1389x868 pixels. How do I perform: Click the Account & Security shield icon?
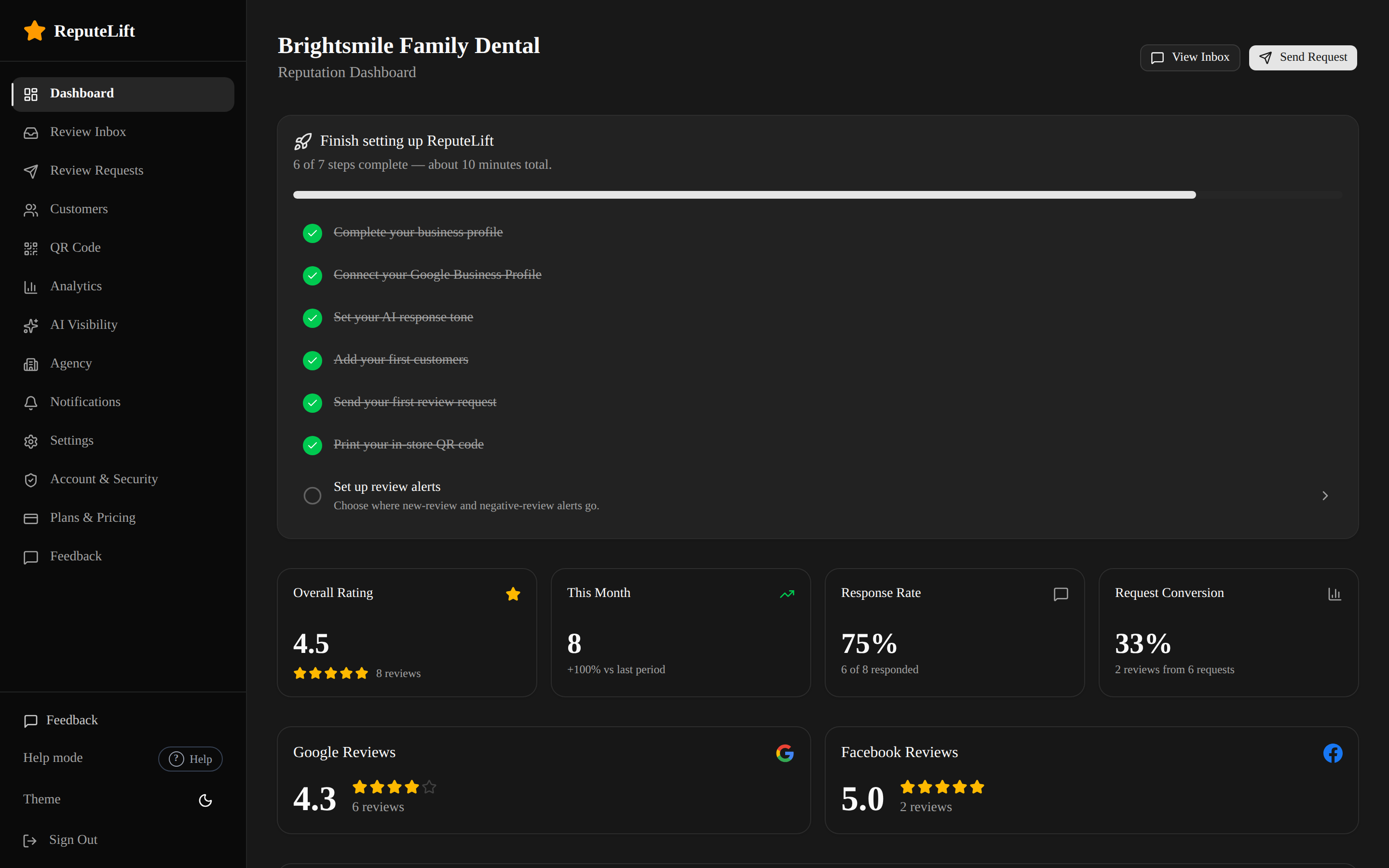click(31, 479)
